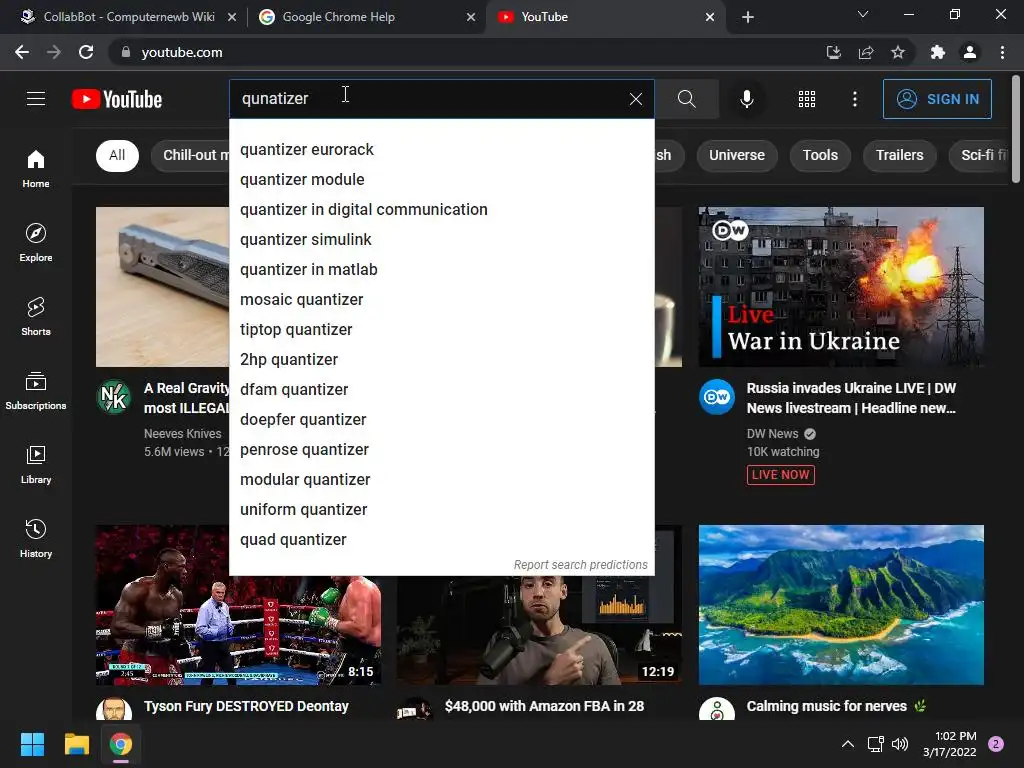1024x768 pixels.
Task: Choose suggestion quantizer in matlab
Action: [441, 270]
